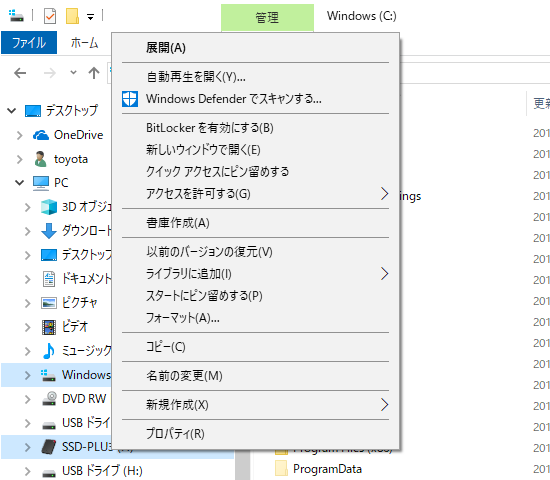The image size is (550, 480).
Task: Expand the ドキュメント tree node
Action: click(28, 279)
